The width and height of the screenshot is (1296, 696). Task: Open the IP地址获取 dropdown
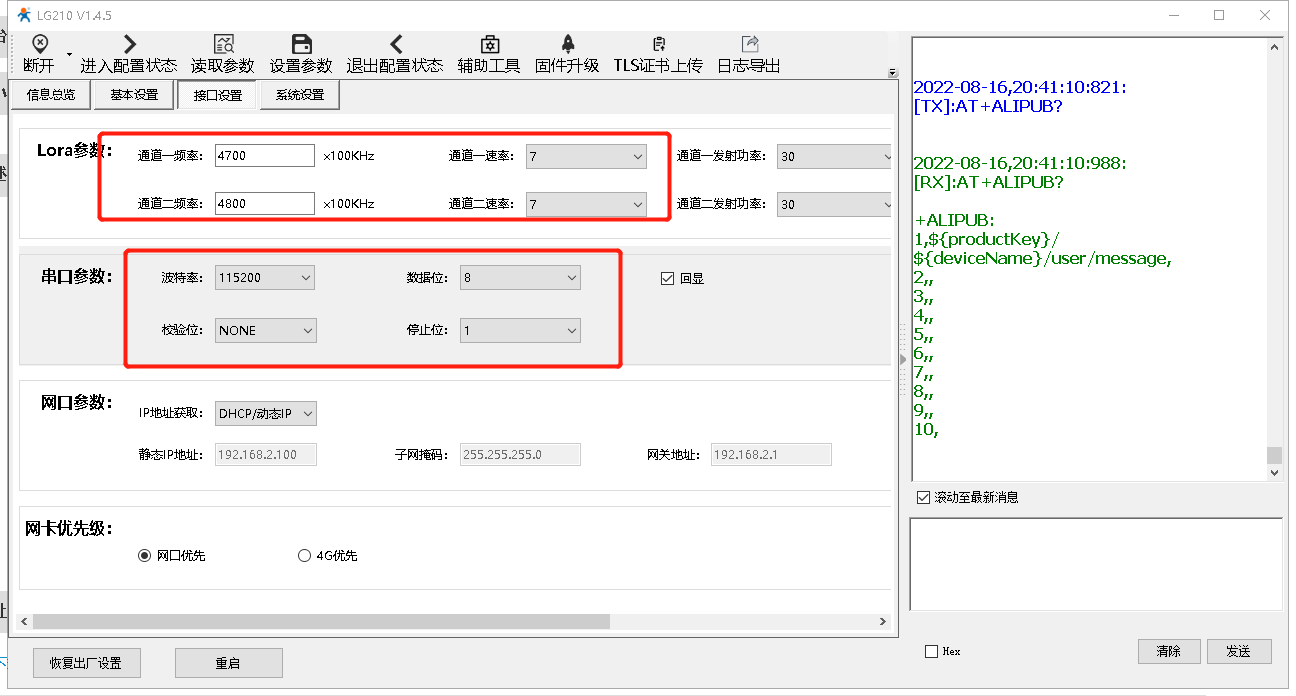coord(266,413)
